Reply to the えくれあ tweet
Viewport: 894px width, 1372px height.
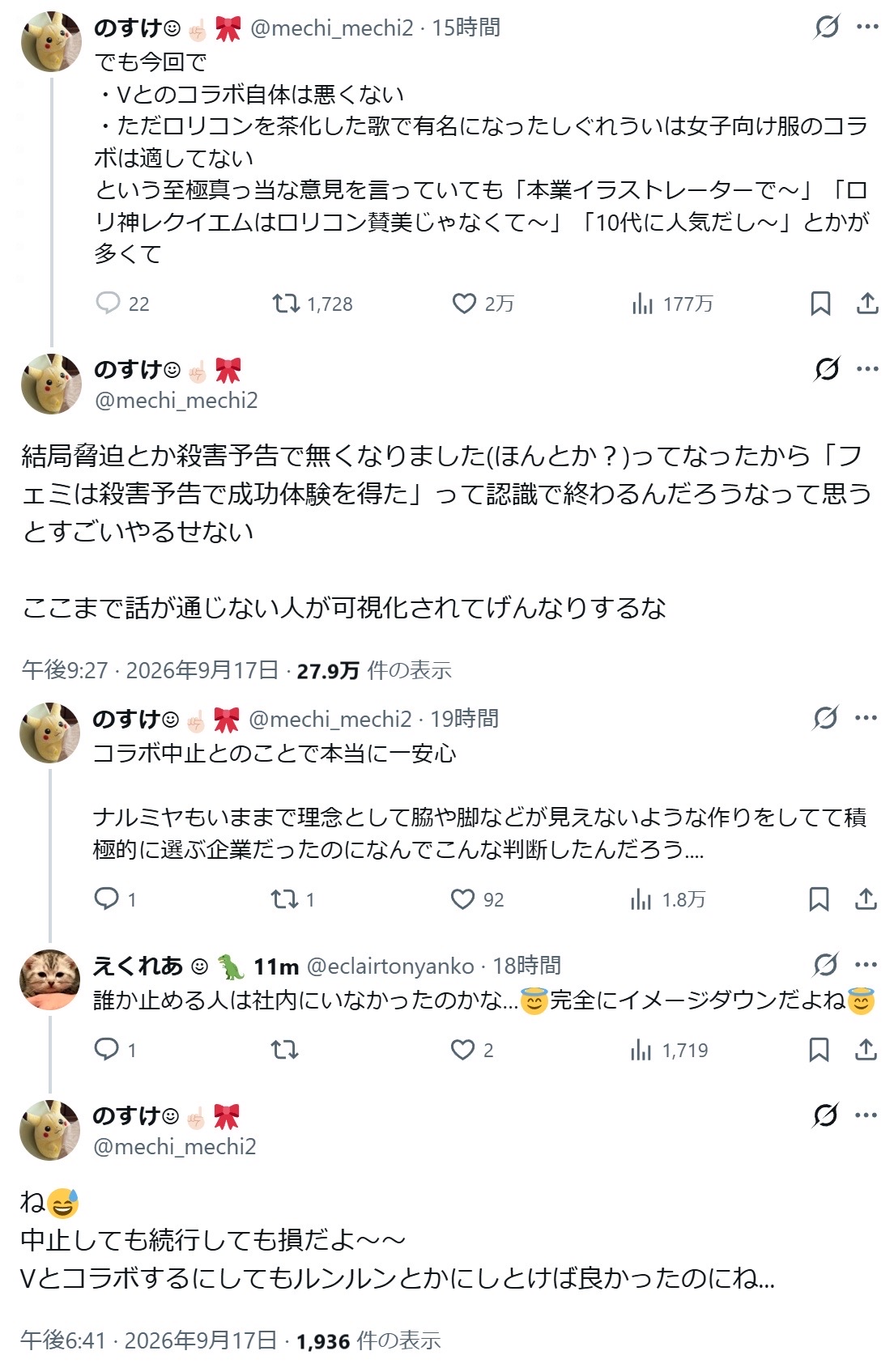[x=115, y=1050]
